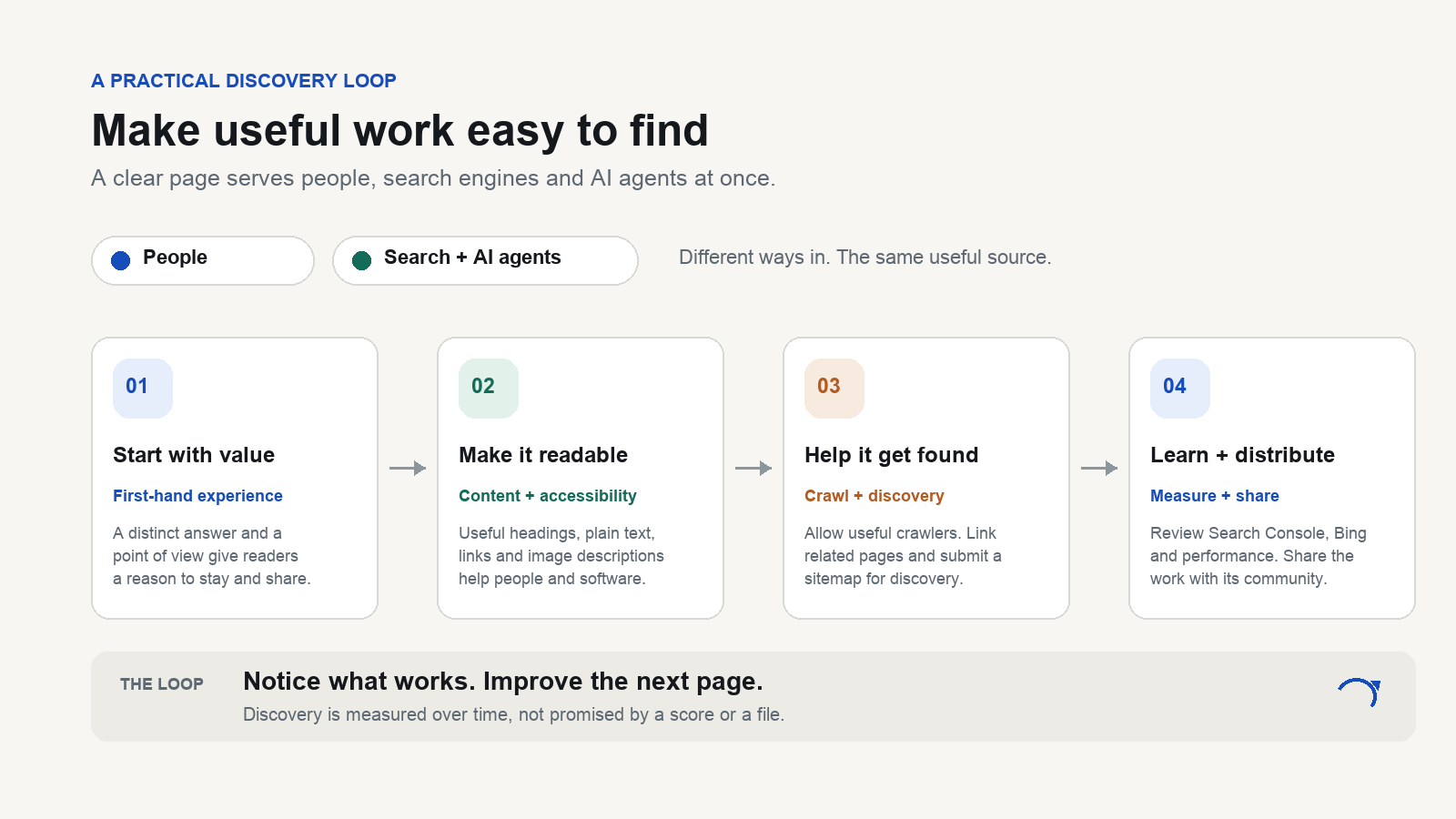Image resolution: width=1456 pixels, height=819 pixels.
Task: Click Notice what works headline
Action: (503, 682)
